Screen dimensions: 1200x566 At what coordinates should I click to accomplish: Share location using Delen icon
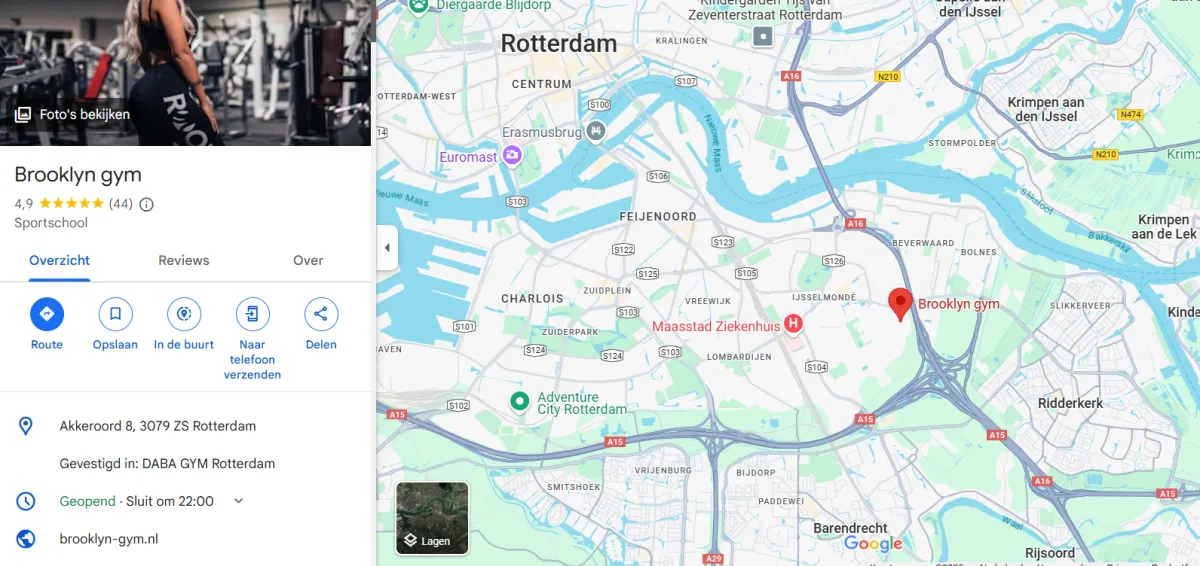tap(321, 314)
